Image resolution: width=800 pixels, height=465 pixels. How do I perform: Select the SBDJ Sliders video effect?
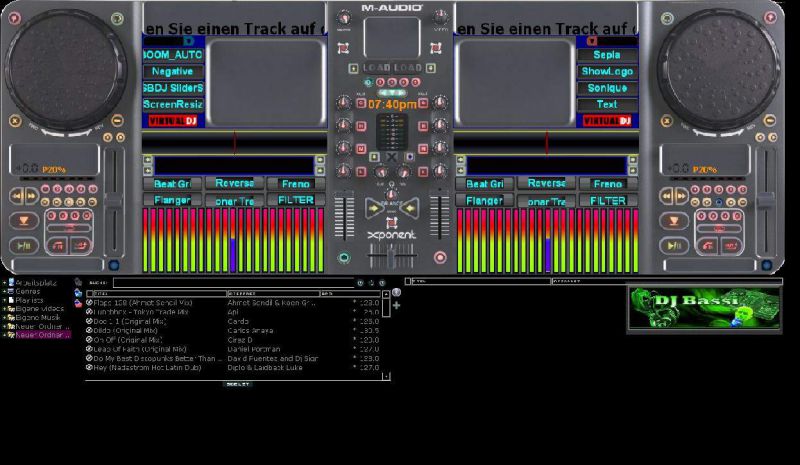tap(173, 88)
